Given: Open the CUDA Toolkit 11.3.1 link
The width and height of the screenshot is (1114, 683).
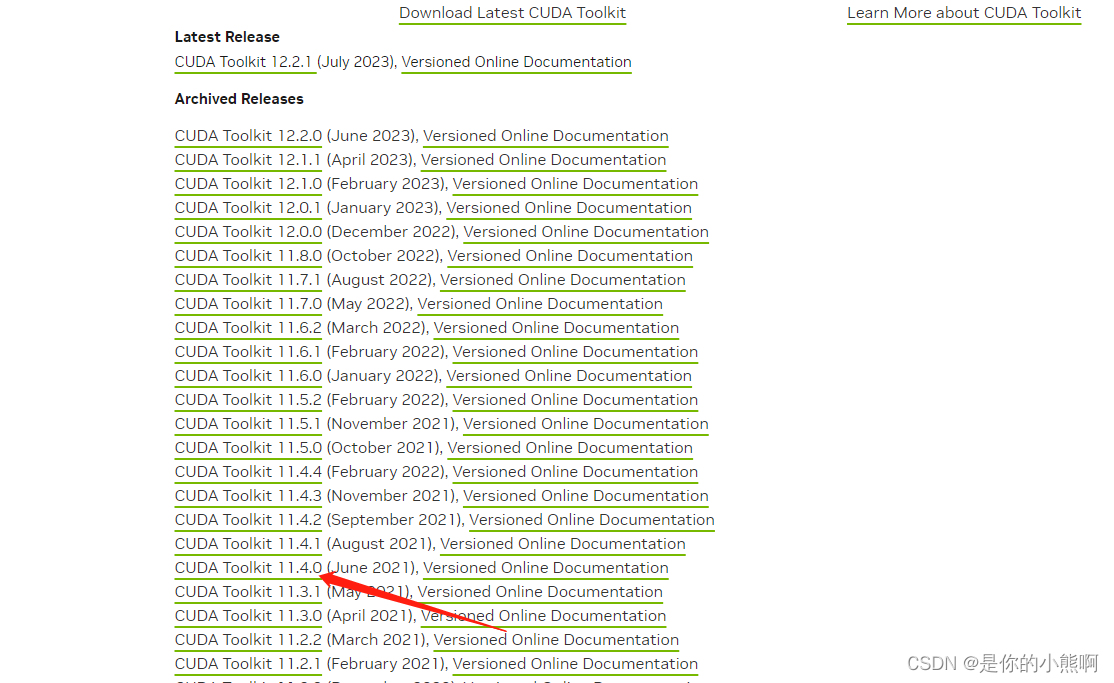Looking at the screenshot, I should point(248,592).
